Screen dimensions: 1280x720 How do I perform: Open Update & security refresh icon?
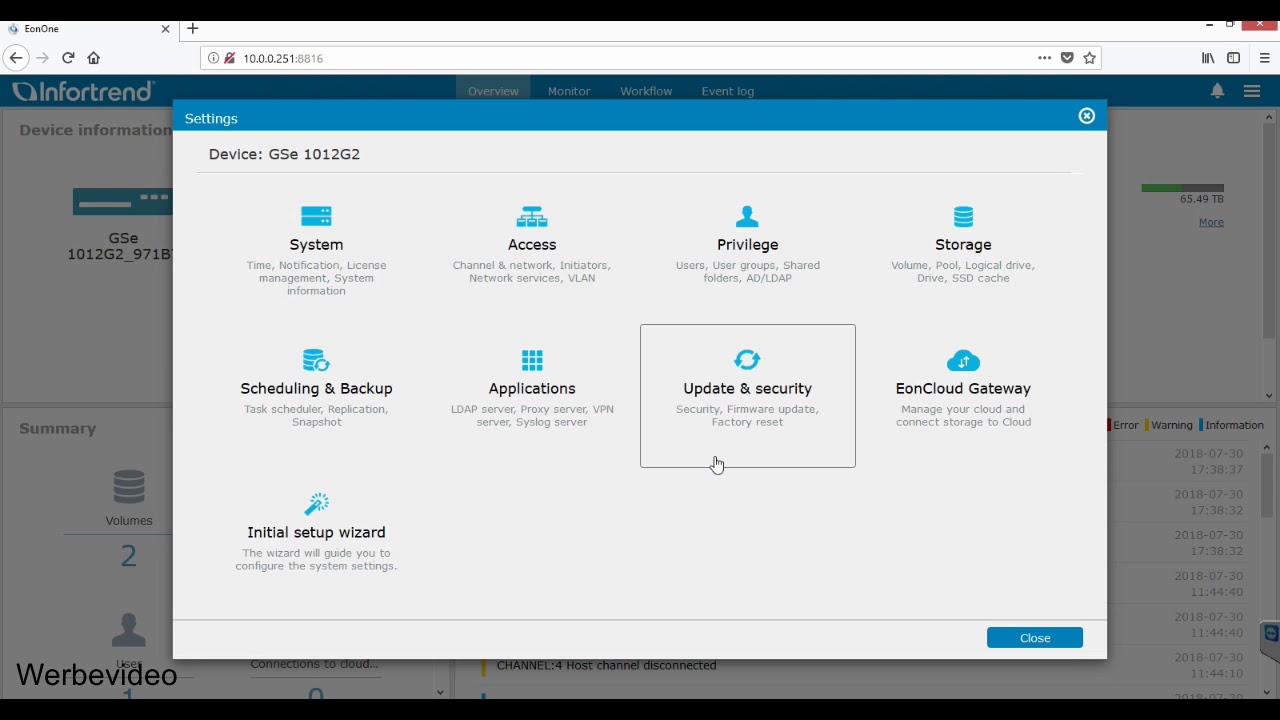click(747, 360)
